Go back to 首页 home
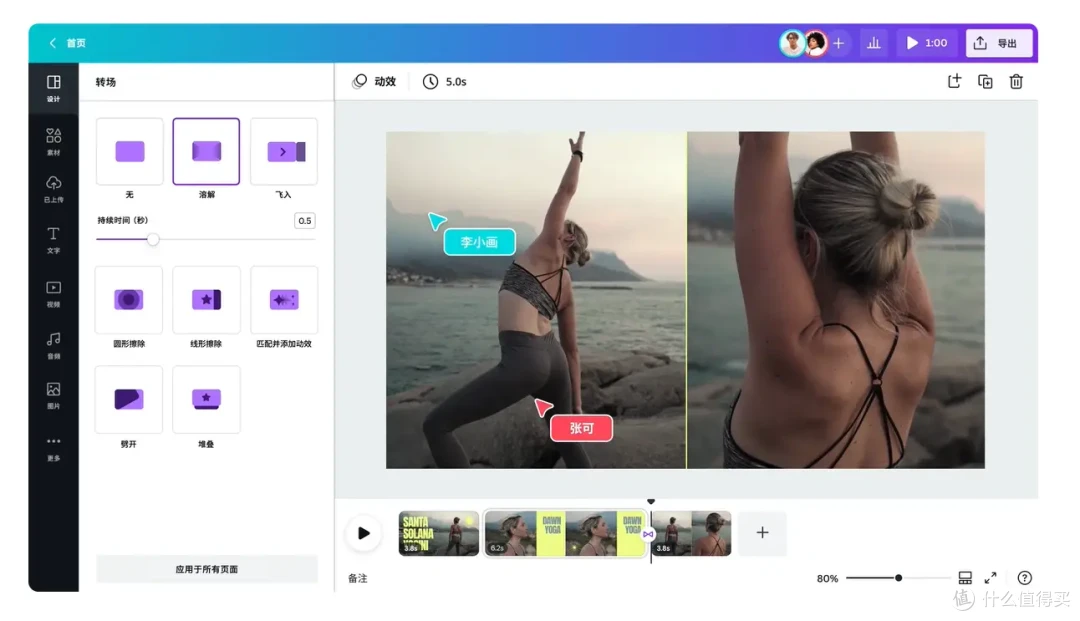This screenshot has width=1080, height=621. click(68, 43)
